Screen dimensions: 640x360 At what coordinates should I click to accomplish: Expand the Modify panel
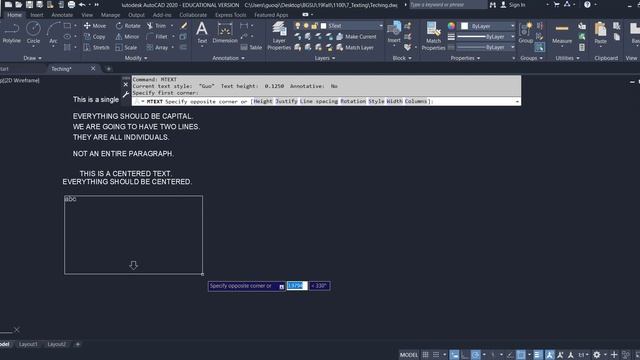pos(136,58)
